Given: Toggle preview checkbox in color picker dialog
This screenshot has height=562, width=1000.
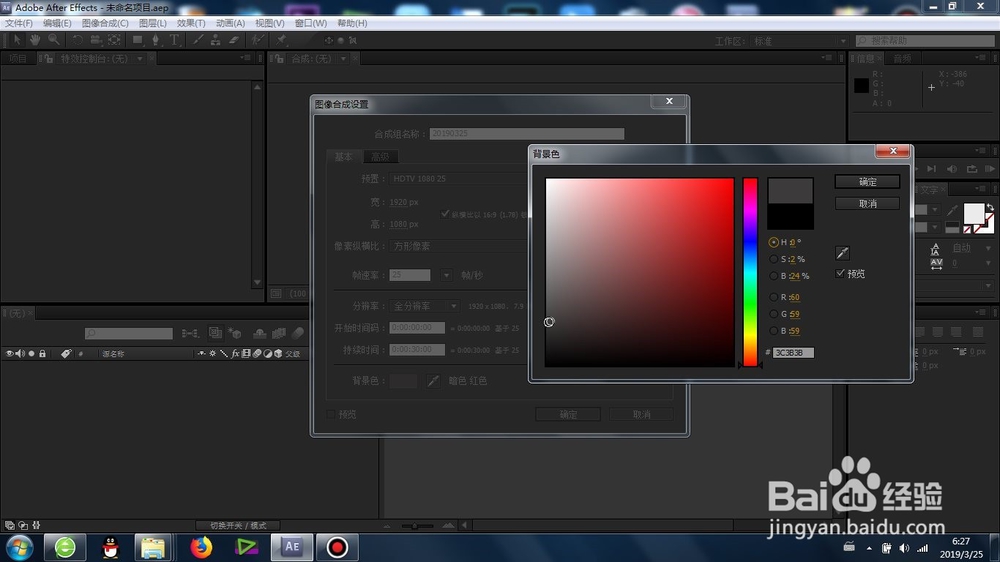Looking at the screenshot, I should click(840, 273).
